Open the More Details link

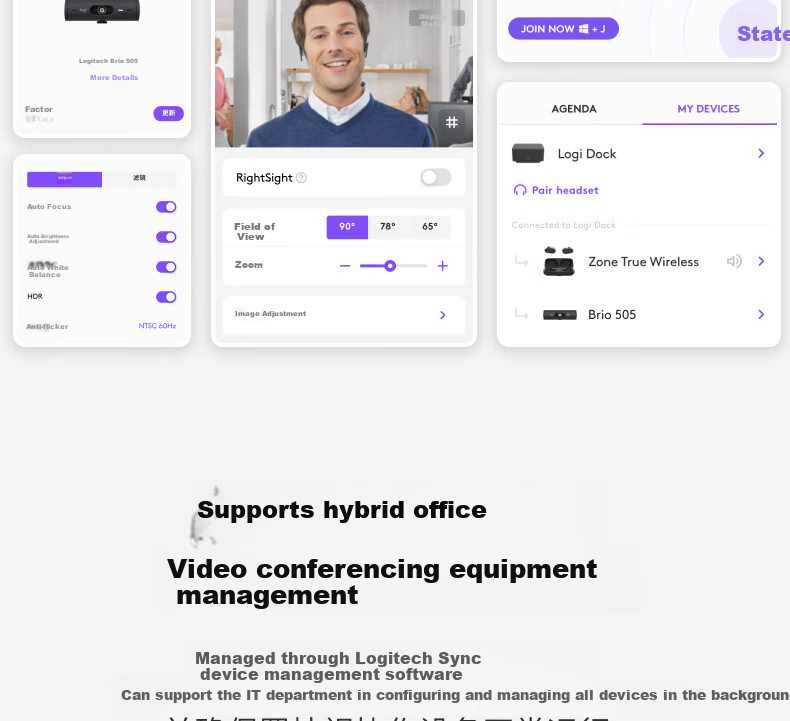(114, 78)
